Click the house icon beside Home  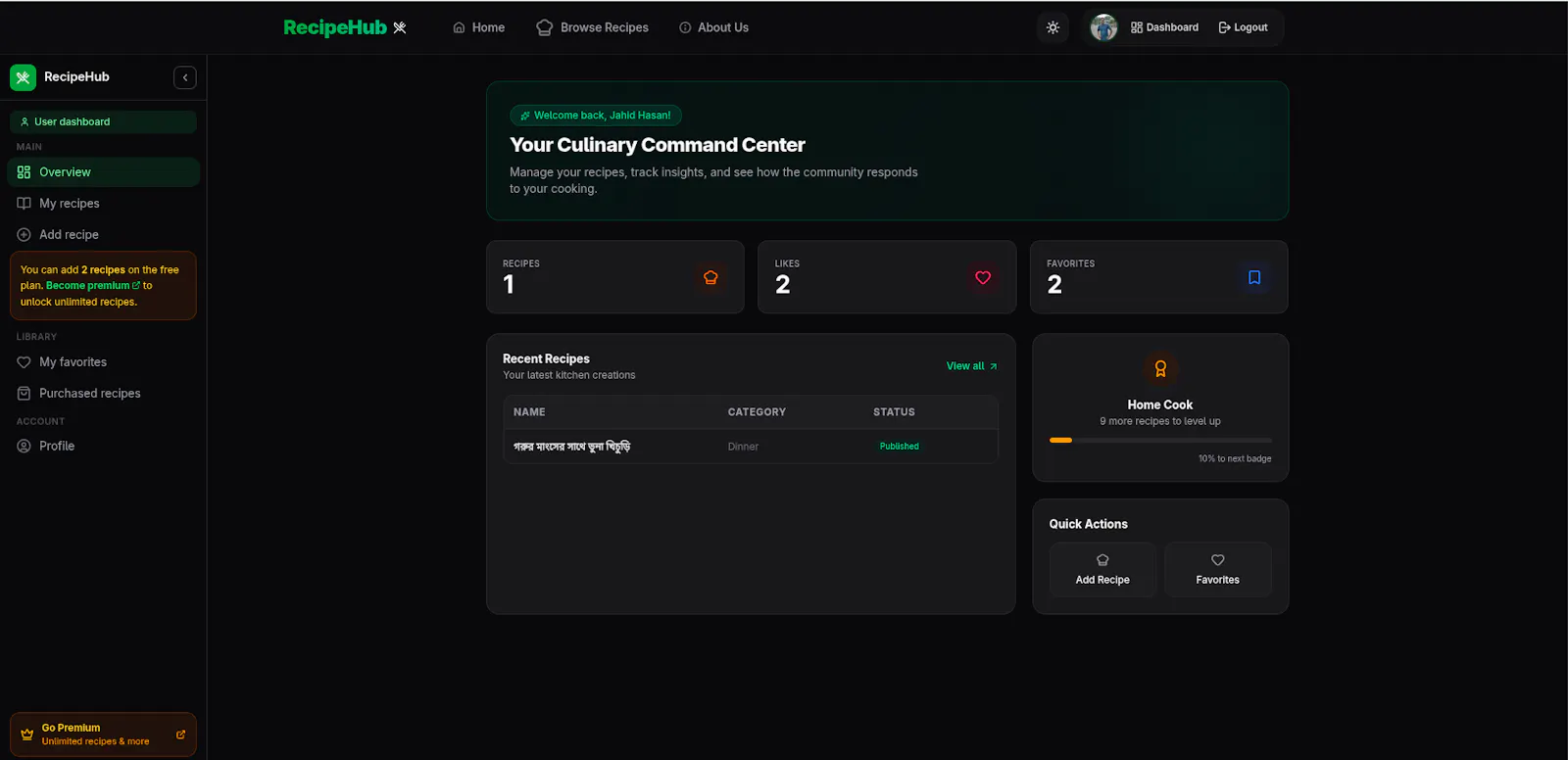459,27
